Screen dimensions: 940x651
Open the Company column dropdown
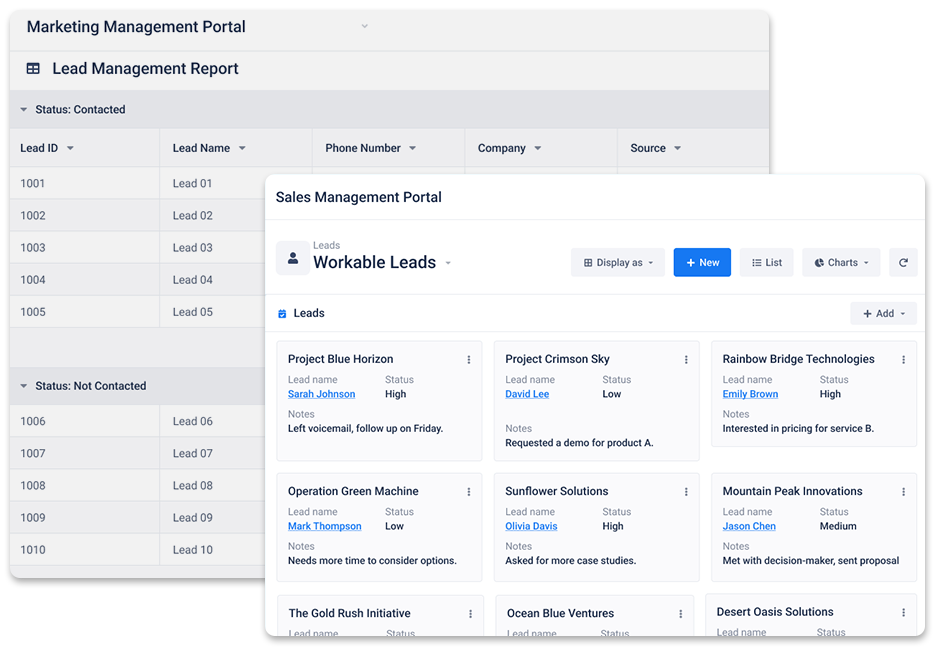(538, 148)
